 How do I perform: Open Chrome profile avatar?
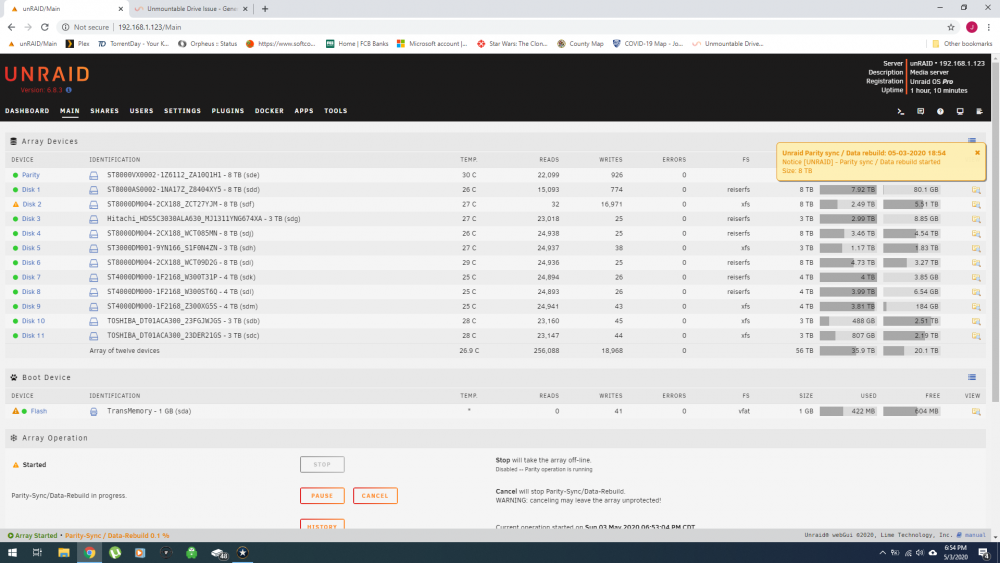[x=971, y=27]
